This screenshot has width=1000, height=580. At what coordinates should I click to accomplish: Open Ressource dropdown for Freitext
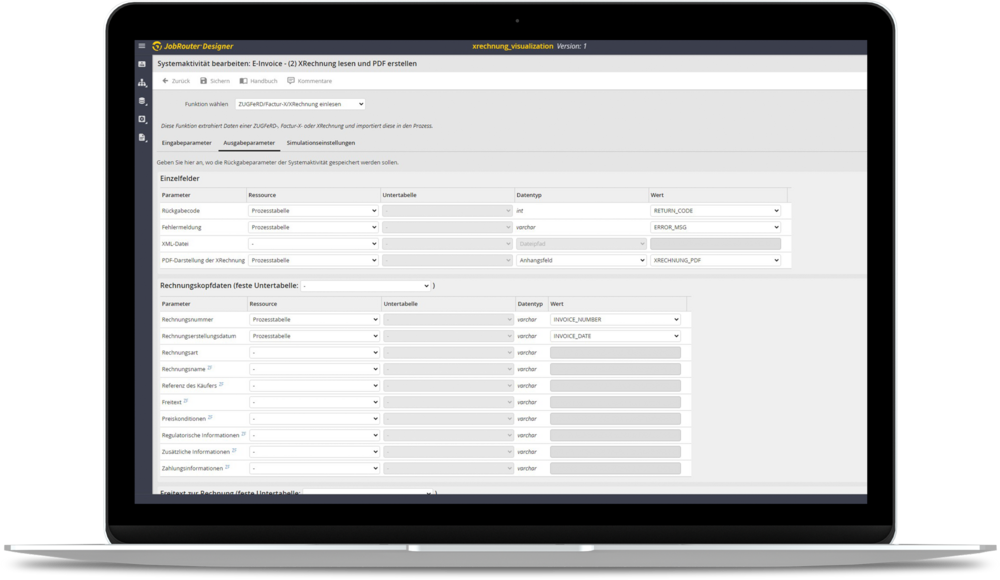pyautogui.click(x=314, y=402)
